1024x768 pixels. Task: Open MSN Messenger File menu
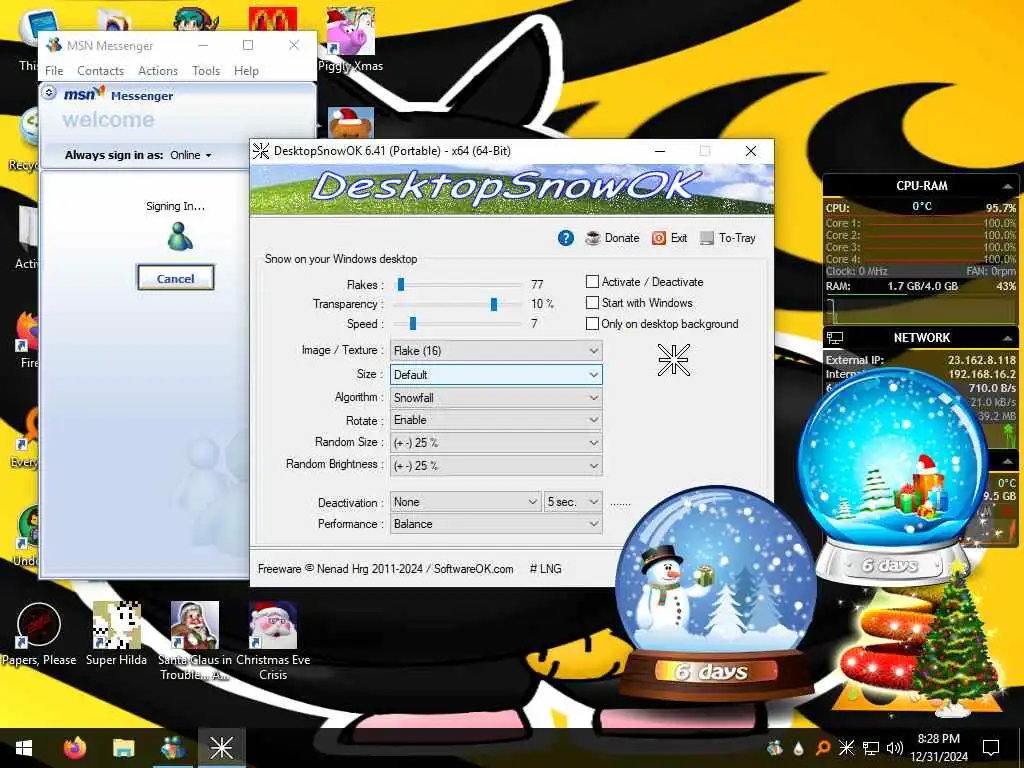pyautogui.click(x=54, y=71)
